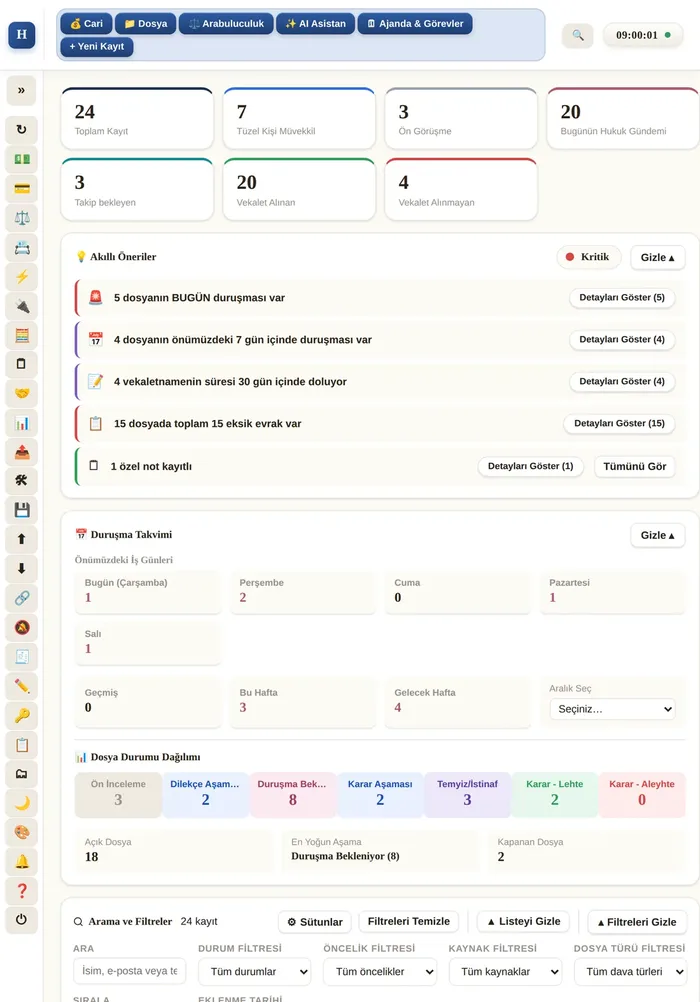Open the abacus sidebar icon
The height and width of the screenshot is (1002, 700).
tap(22, 335)
